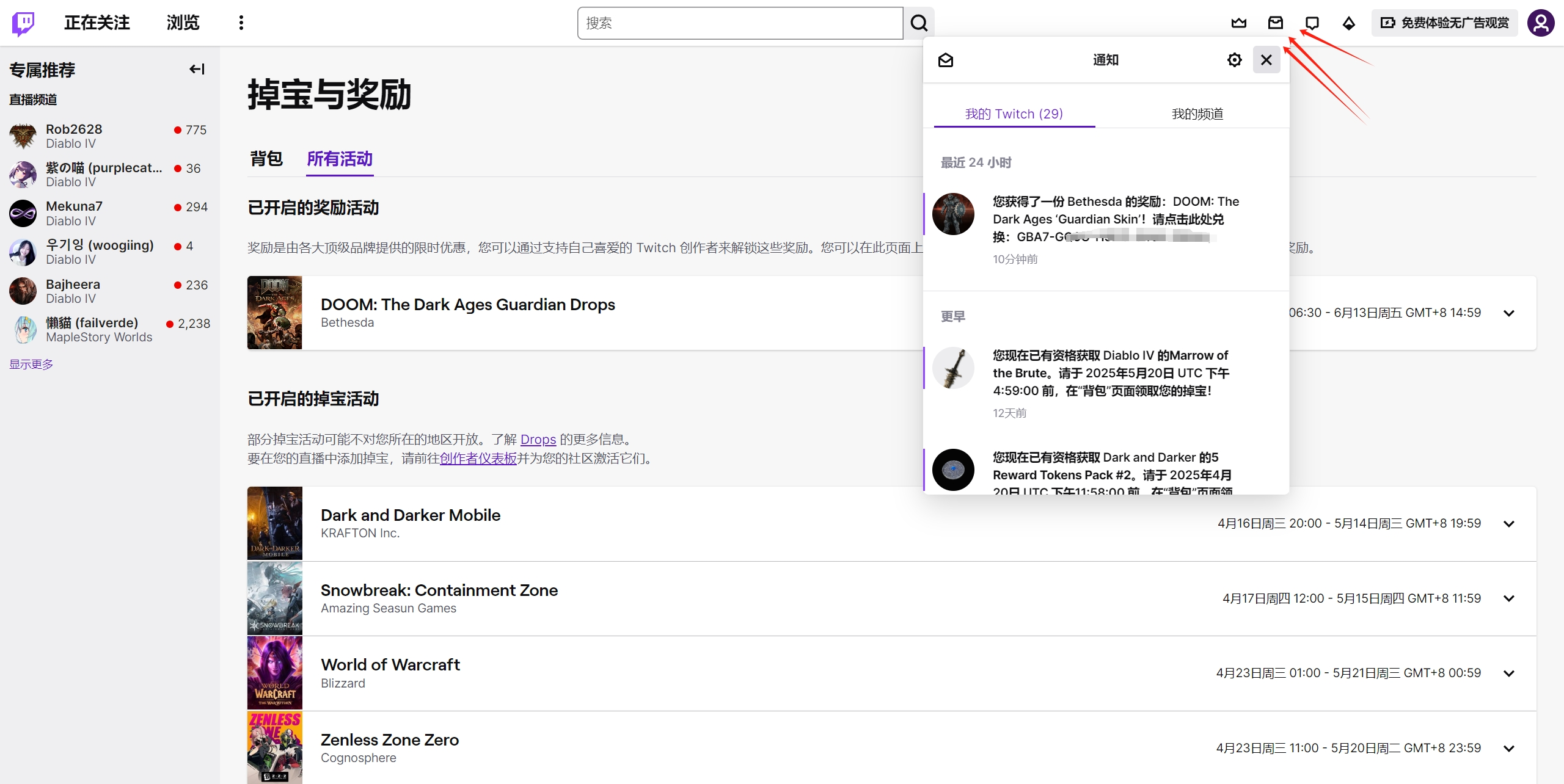Expand Zenless Zone Zero campaign row
This screenshot has height=784, width=1564.
(1508, 749)
